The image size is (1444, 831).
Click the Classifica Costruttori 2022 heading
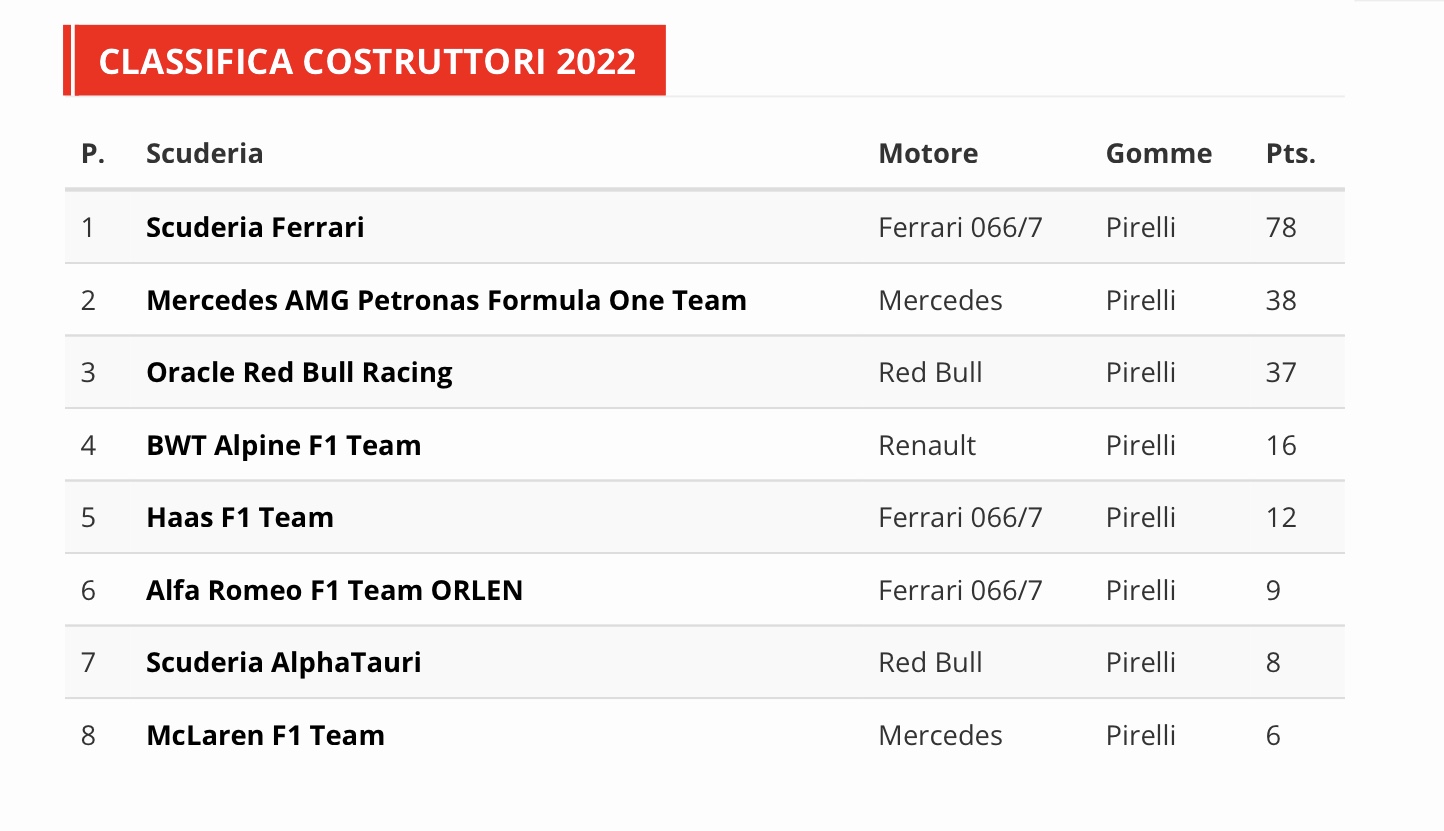tap(367, 61)
